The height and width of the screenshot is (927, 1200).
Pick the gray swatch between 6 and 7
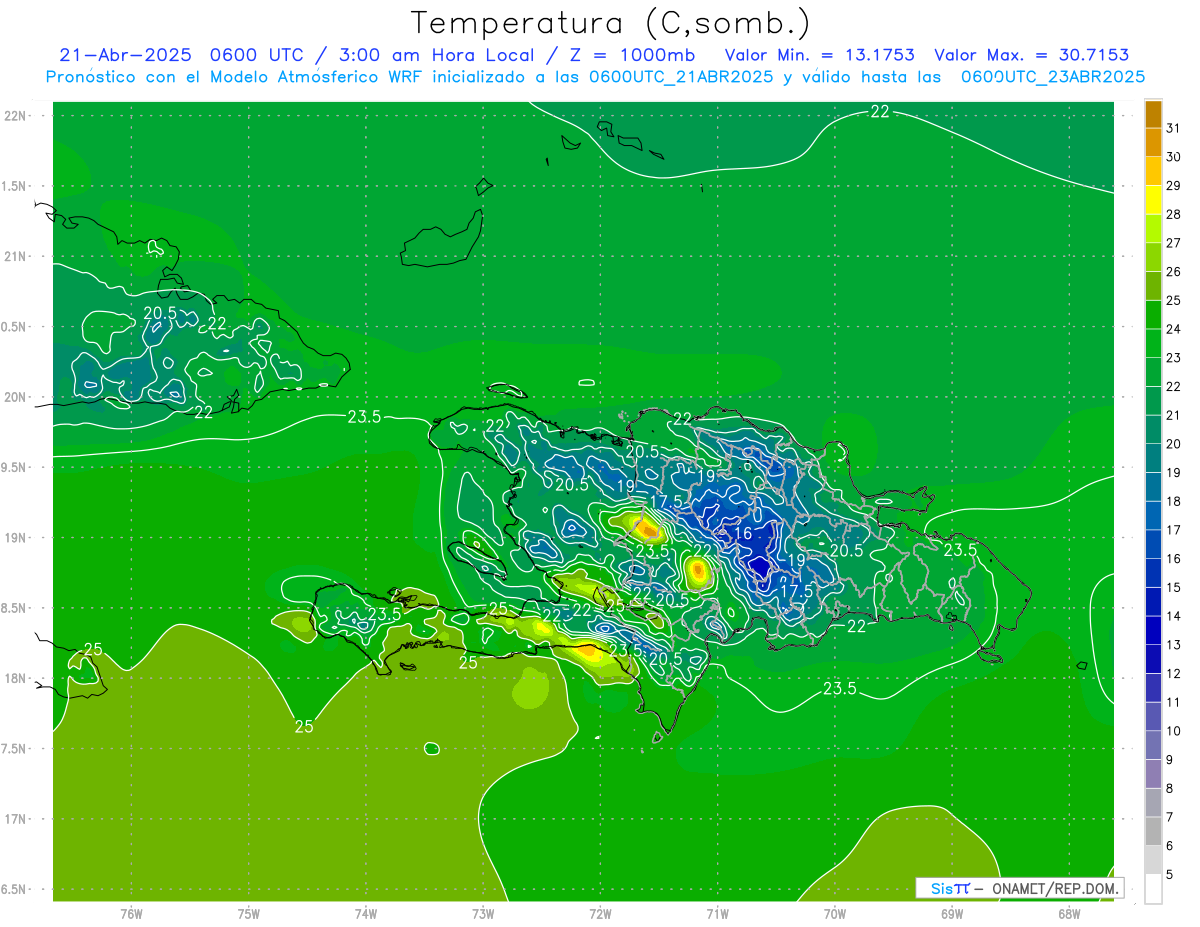point(1153,832)
